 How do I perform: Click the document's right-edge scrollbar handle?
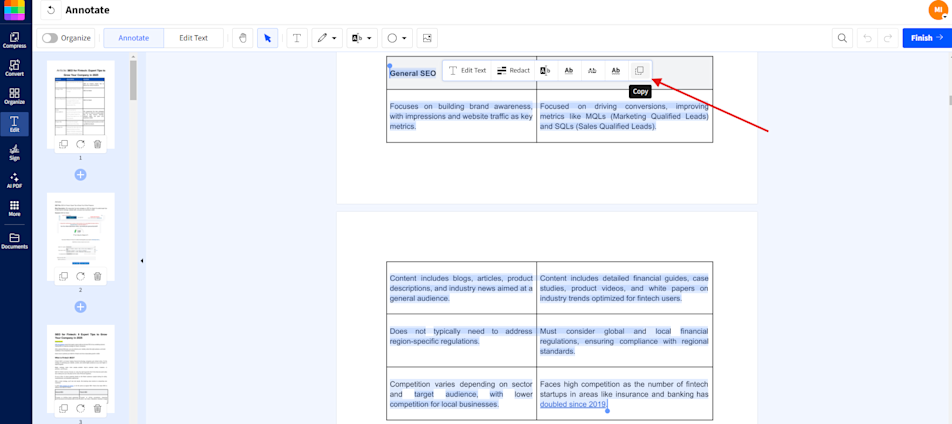(950, 100)
